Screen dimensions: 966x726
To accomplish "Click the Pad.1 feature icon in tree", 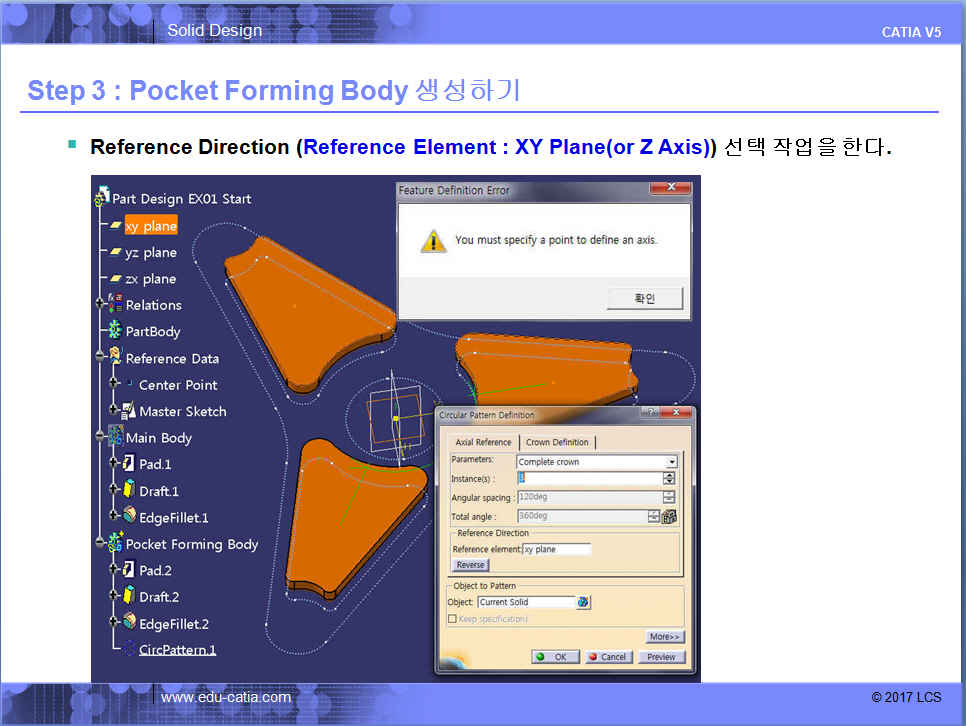I will coord(128,464).
